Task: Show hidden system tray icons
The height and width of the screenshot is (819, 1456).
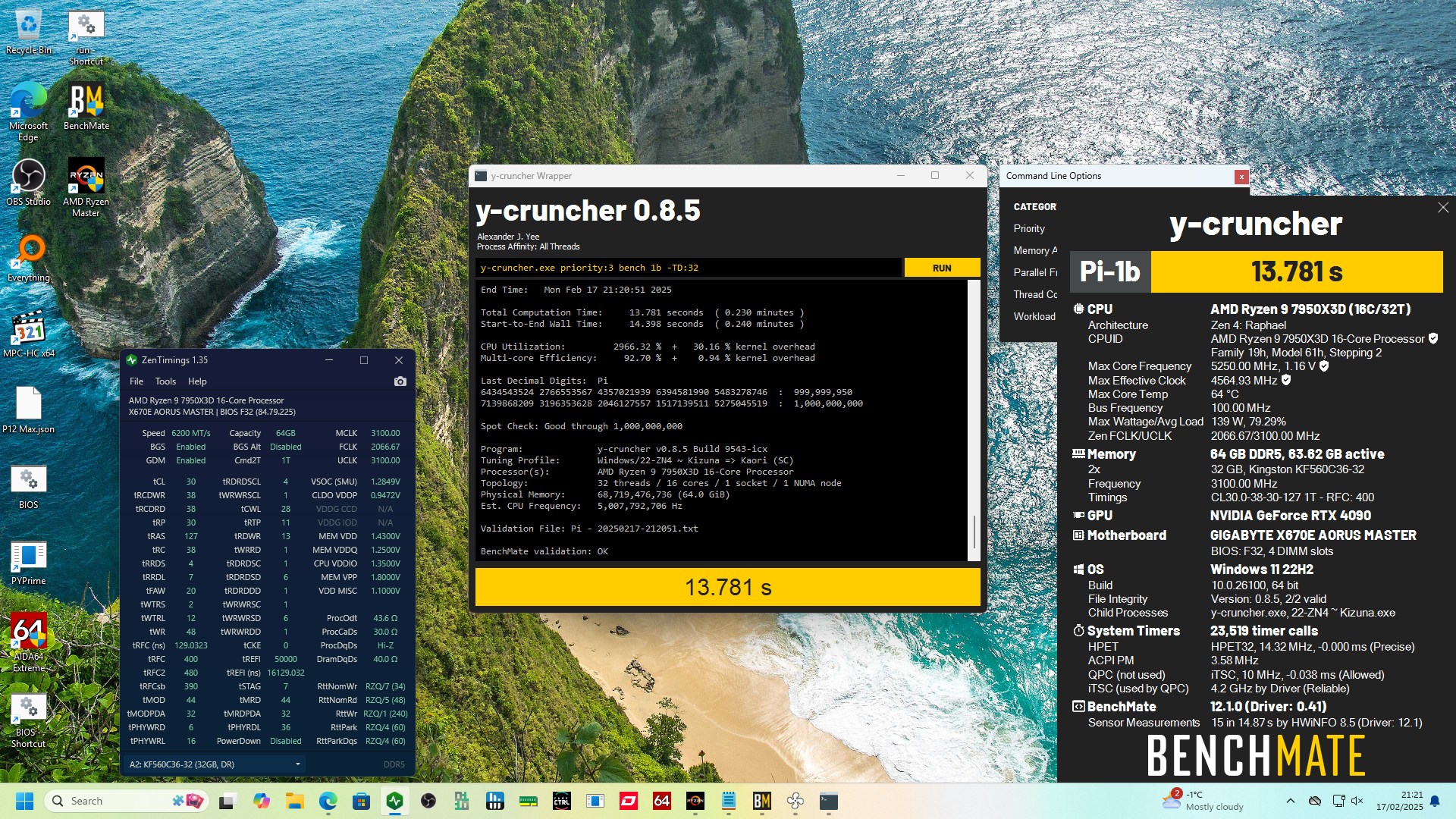Action: point(1290,801)
